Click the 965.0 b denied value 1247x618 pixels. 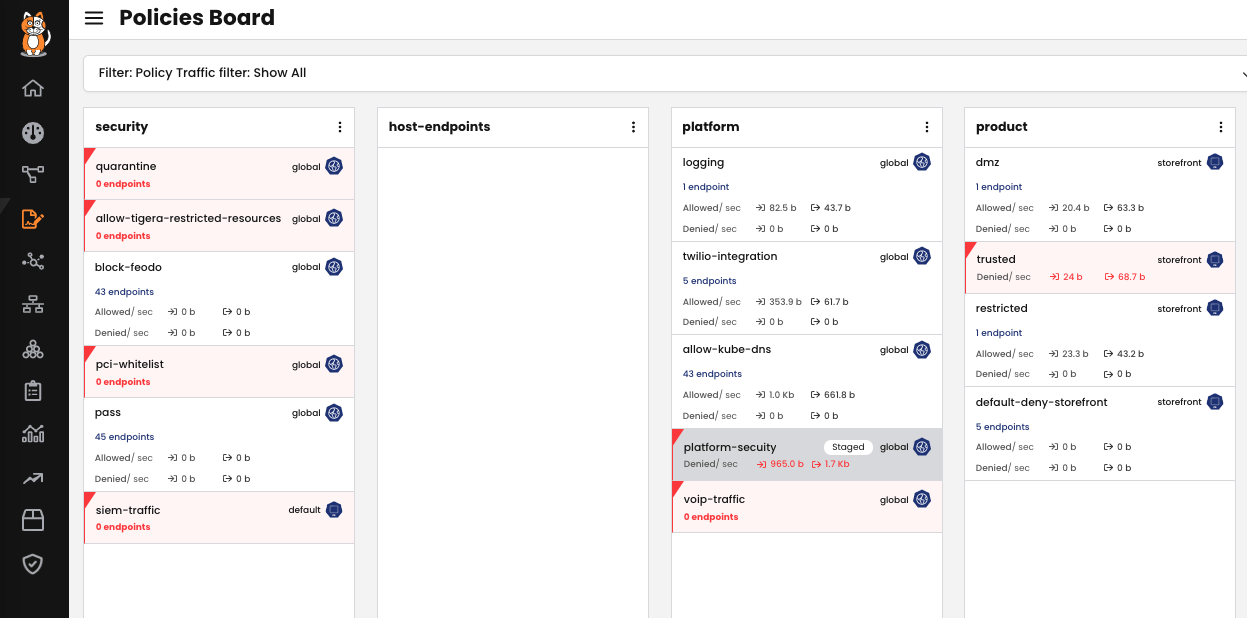786,464
